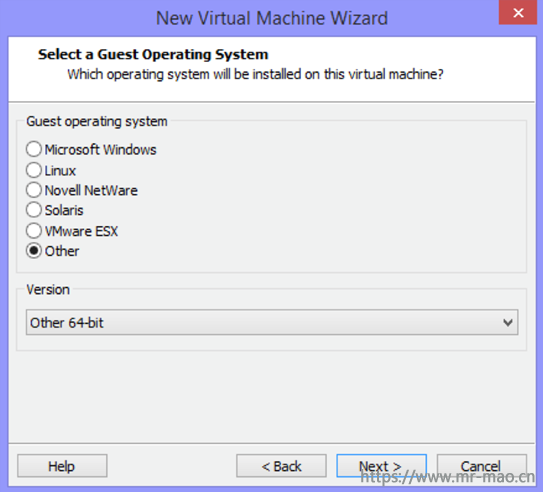Viewport: 543px width, 492px height.
Task: Click the Help button
Action: pyautogui.click(x=62, y=466)
